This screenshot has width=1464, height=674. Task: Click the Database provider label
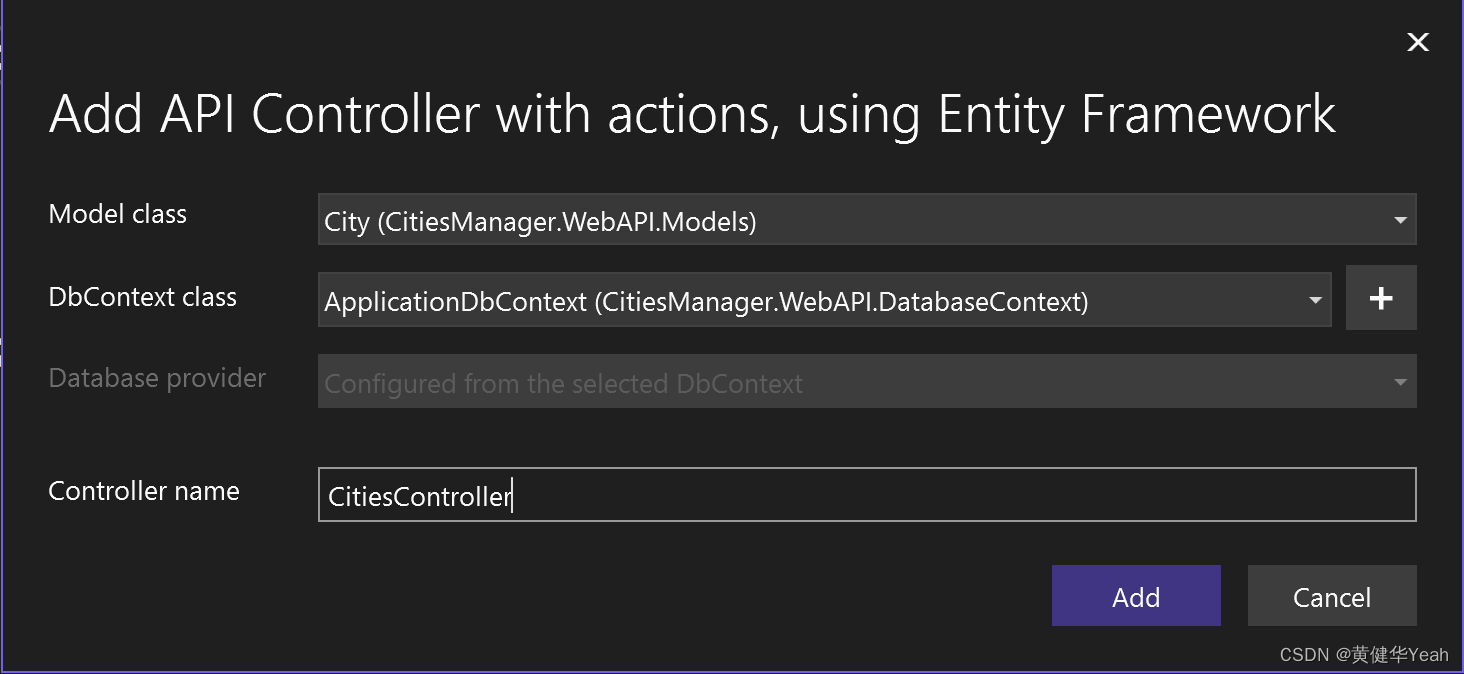pyautogui.click(x=157, y=378)
